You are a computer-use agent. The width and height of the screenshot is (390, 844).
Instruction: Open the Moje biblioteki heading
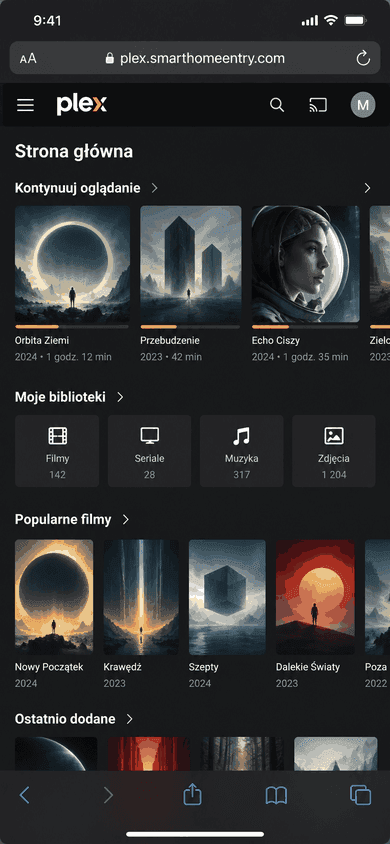pos(60,397)
